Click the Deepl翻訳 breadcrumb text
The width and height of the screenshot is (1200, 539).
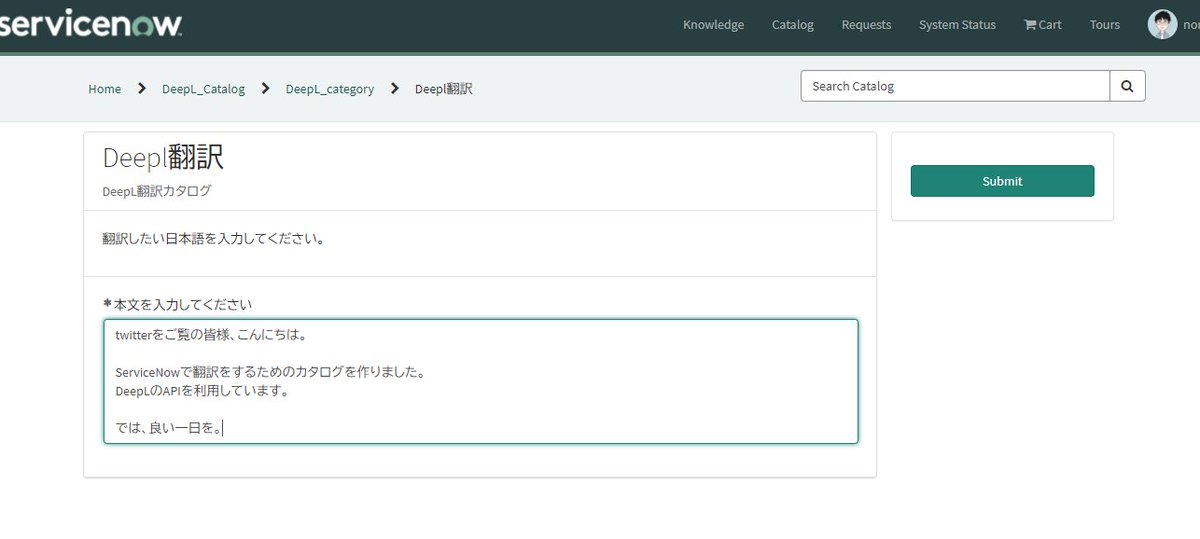click(x=444, y=89)
